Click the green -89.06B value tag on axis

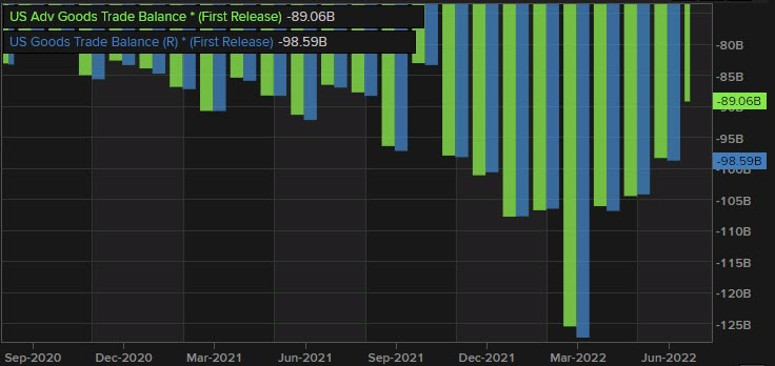point(738,101)
